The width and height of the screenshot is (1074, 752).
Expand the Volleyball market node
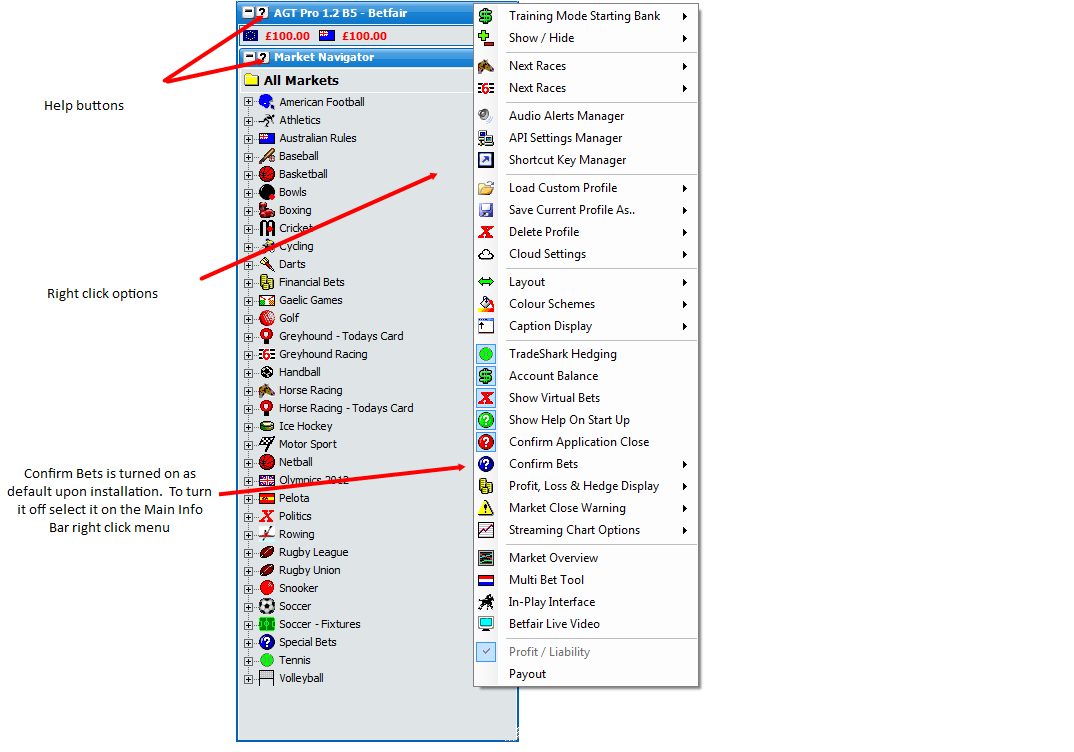[248, 679]
